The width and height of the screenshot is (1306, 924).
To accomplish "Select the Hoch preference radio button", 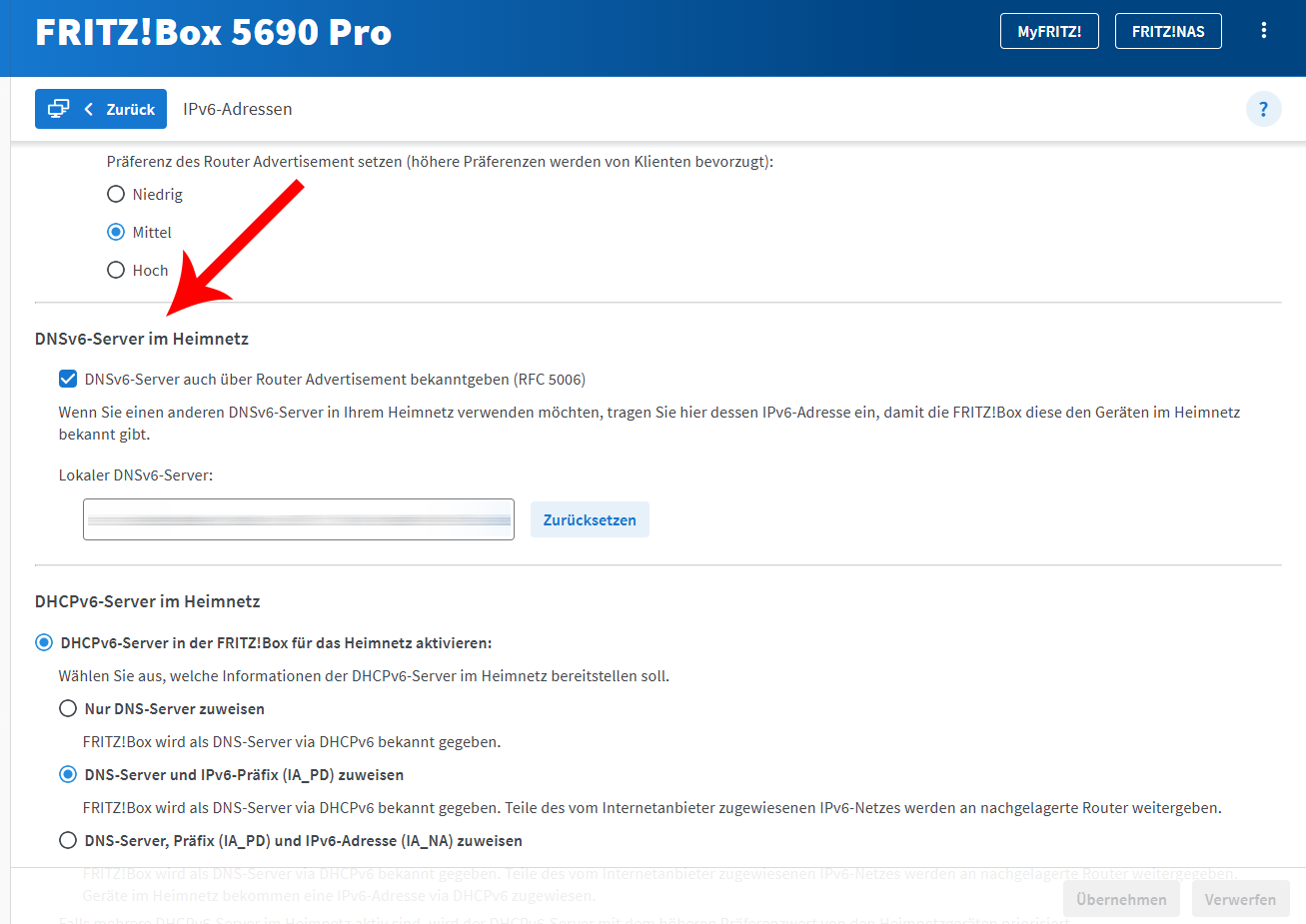I will pos(116,270).
